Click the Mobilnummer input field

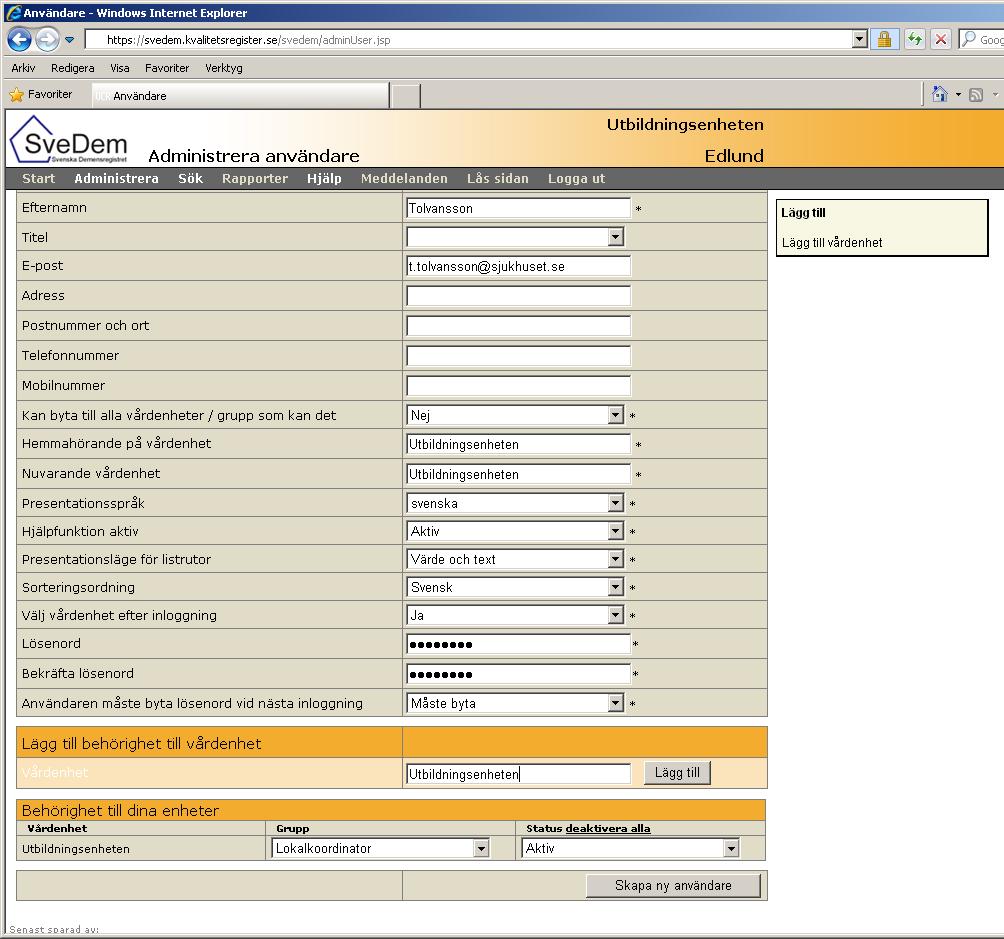click(518, 386)
